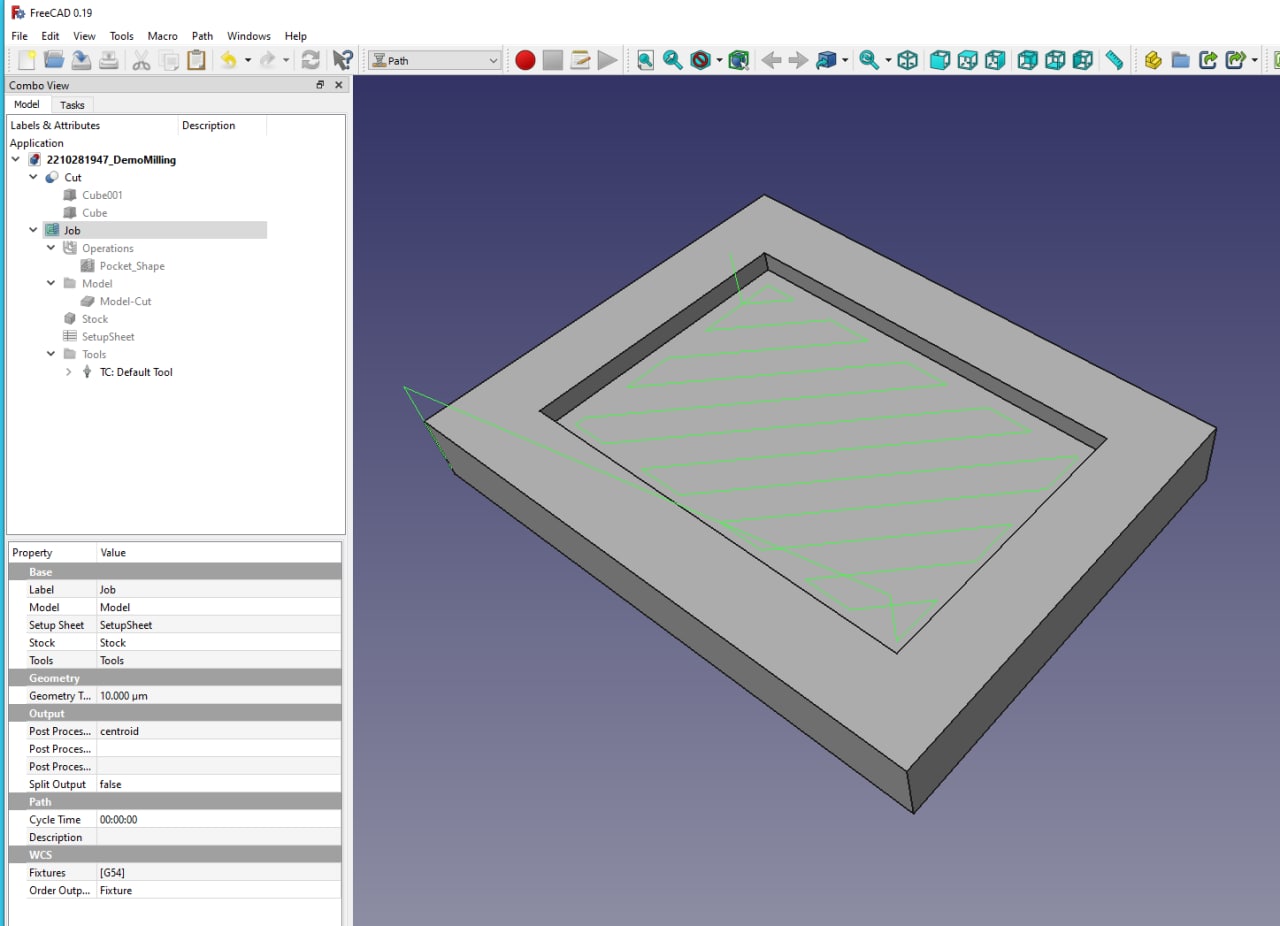
Task: Click the Create Part yellow icon
Action: (x=1153, y=61)
